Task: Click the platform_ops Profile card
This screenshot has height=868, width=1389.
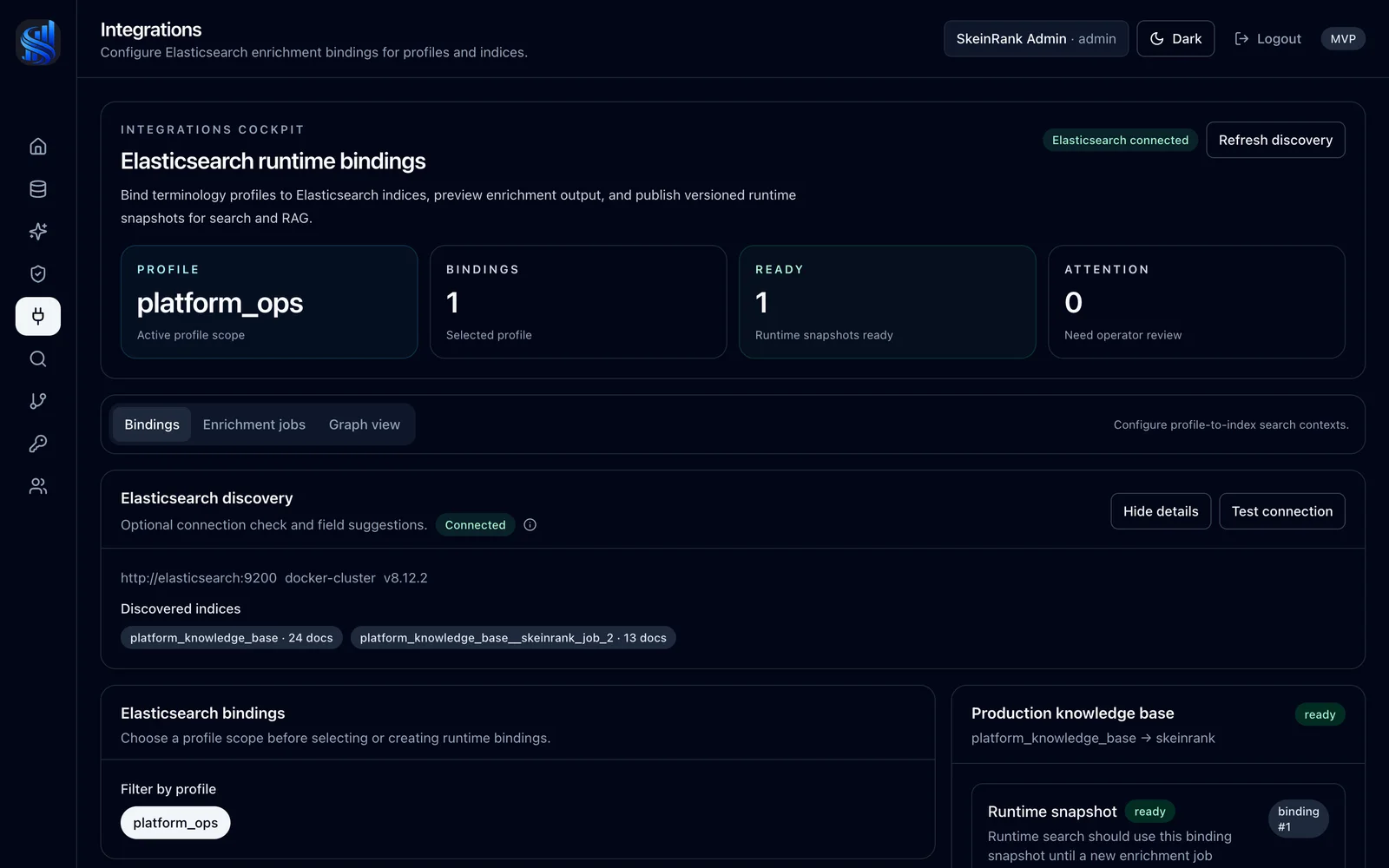Action: point(269,302)
